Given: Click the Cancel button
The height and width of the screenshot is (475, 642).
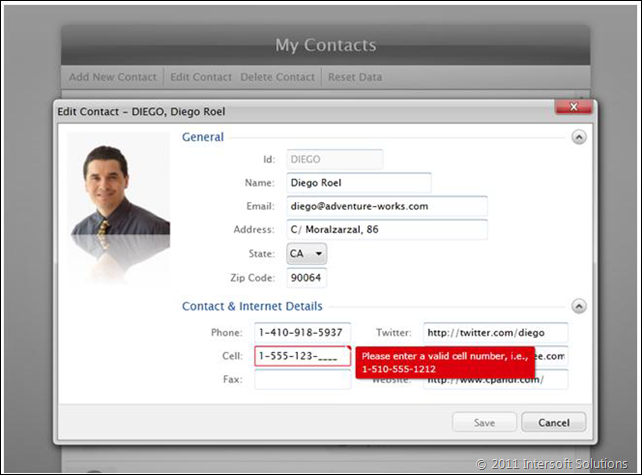Looking at the screenshot, I should pos(553,422).
